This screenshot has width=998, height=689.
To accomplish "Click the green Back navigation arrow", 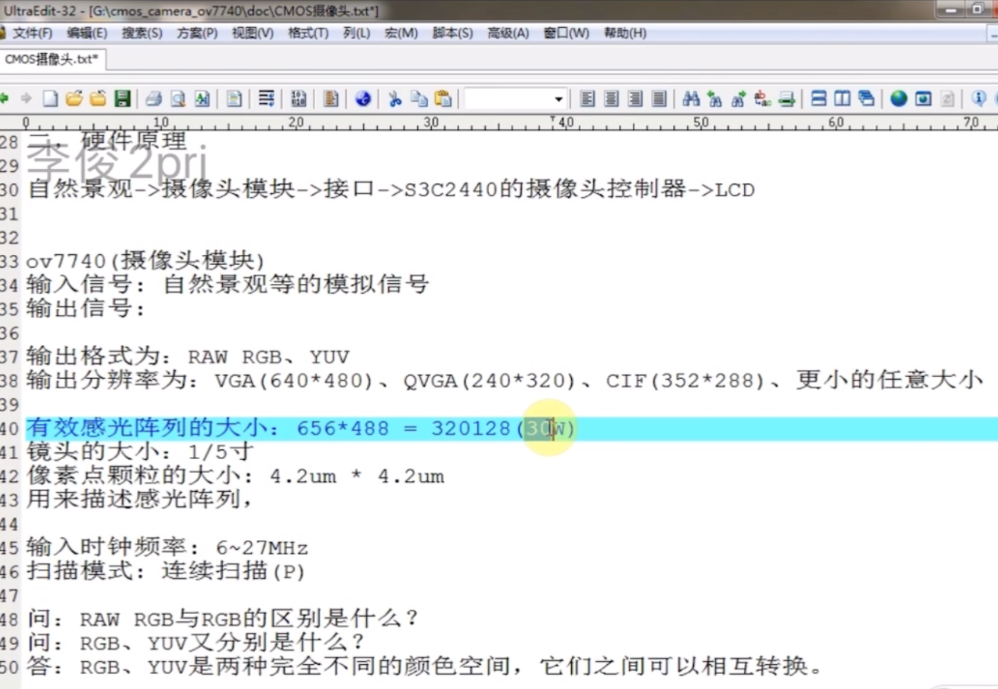I will pyautogui.click(x=4, y=99).
